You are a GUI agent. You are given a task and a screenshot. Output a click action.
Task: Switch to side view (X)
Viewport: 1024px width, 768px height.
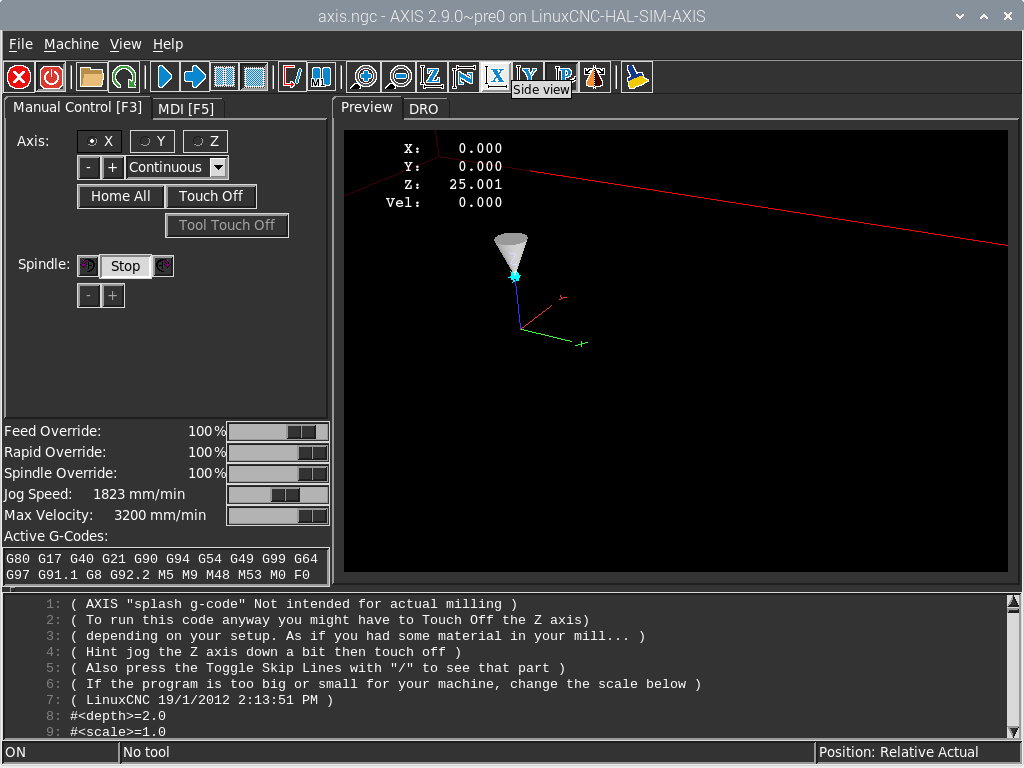[x=496, y=77]
